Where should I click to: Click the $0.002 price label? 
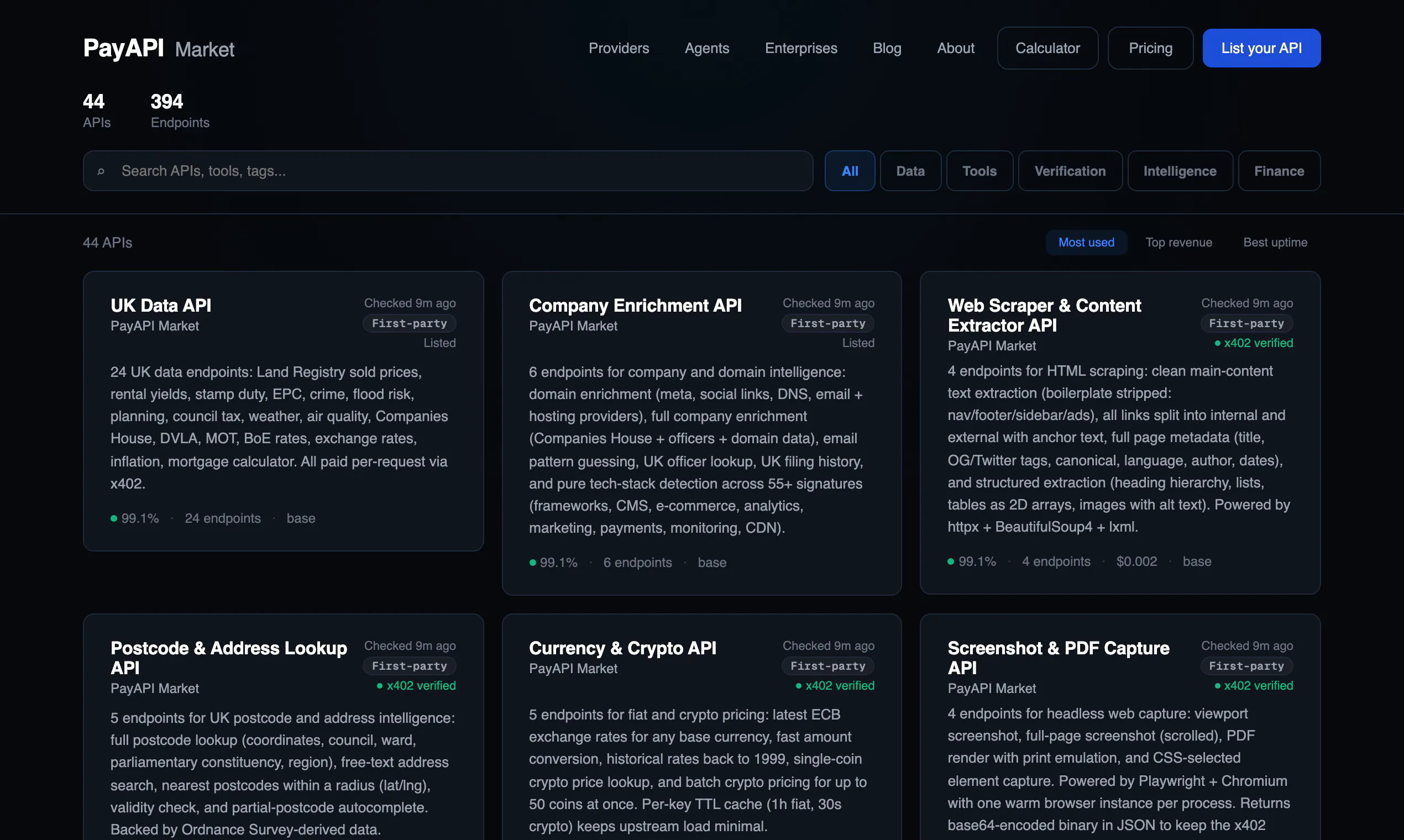point(1136,561)
